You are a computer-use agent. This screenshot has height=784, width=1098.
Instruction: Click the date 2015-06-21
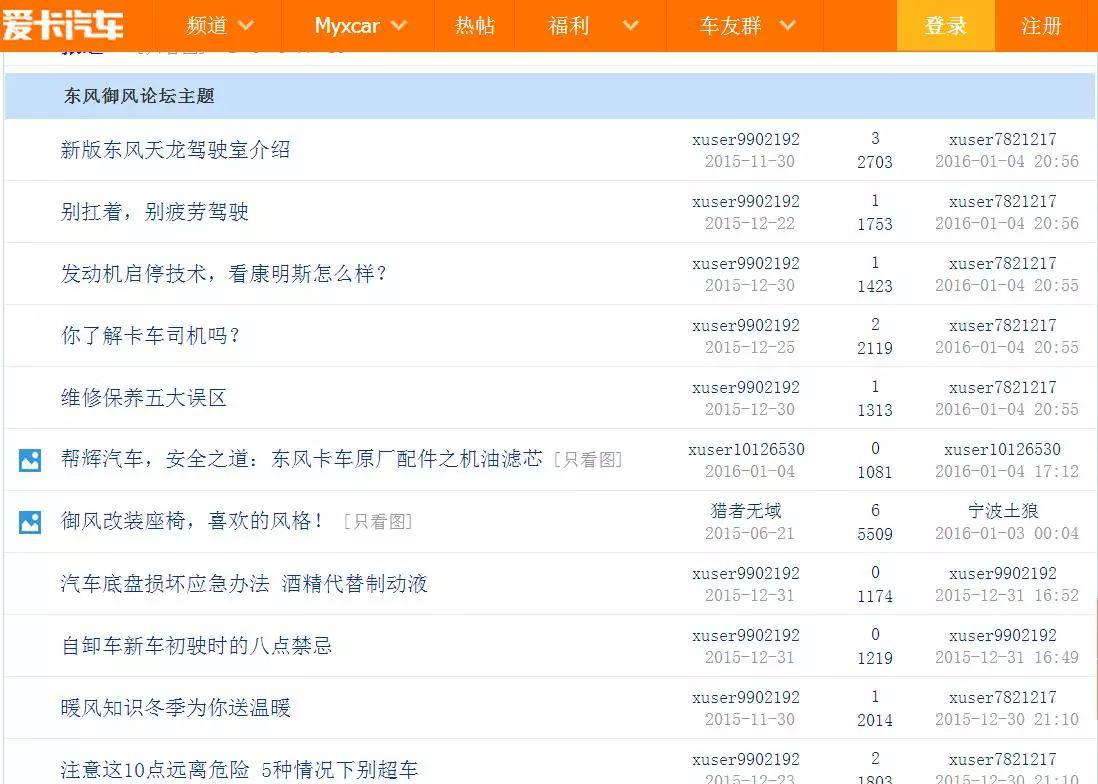tap(750, 533)
